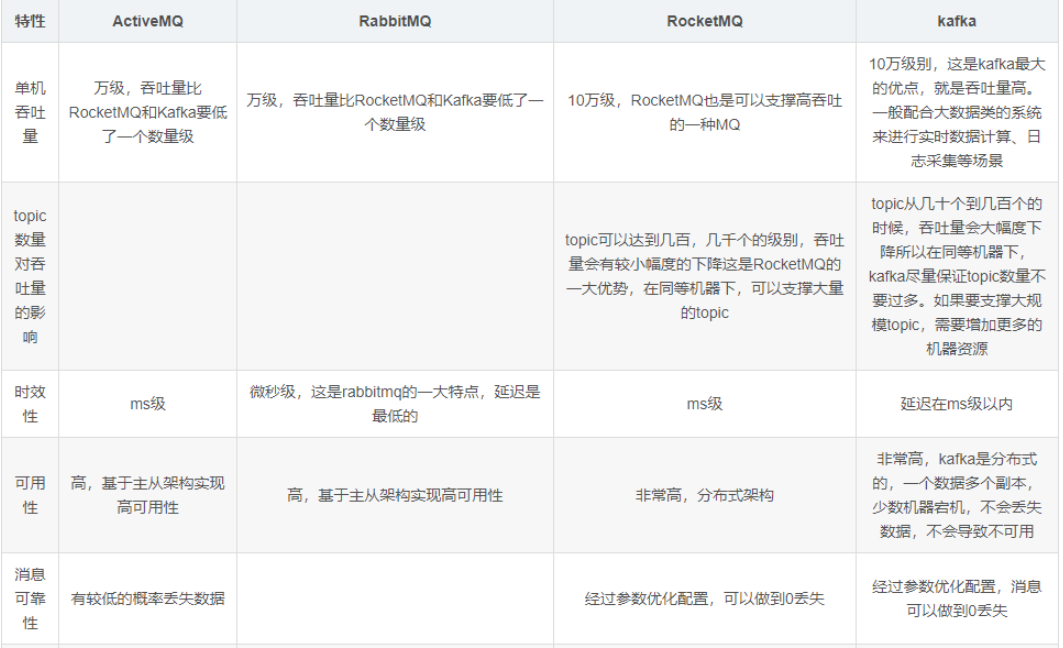
Task: Click ActiveMQ cell 有较低的概率丢失数据
Action: pyautogui.click(x=148, y=599)
